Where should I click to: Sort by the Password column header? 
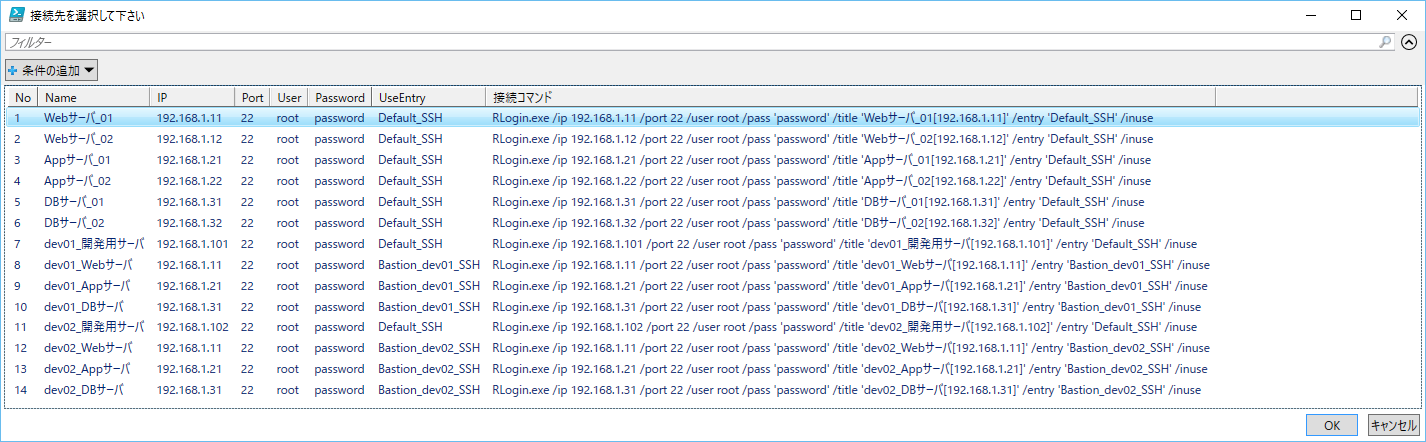339,98
